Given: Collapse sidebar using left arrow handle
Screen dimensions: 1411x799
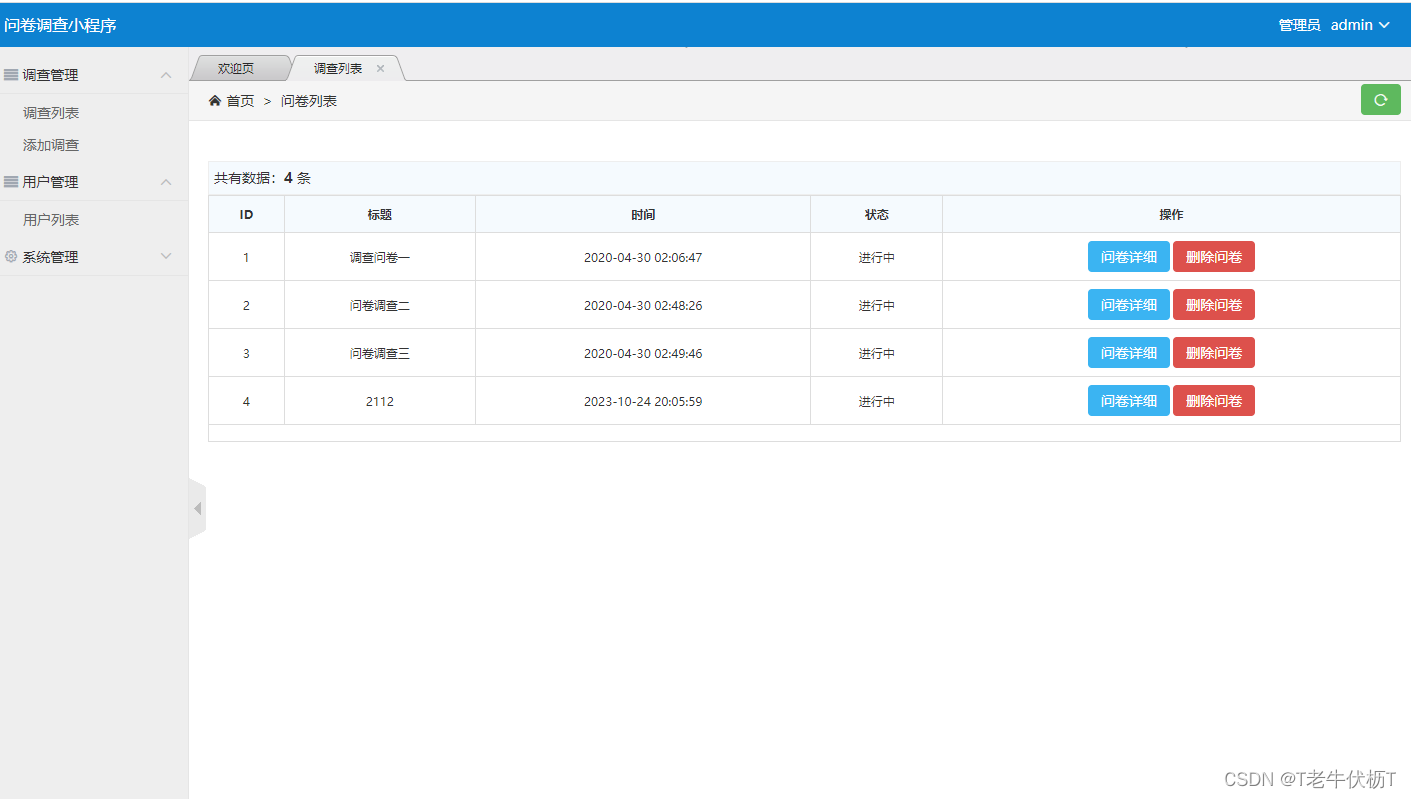Looking at the screenshot, I should coord(197,508).
